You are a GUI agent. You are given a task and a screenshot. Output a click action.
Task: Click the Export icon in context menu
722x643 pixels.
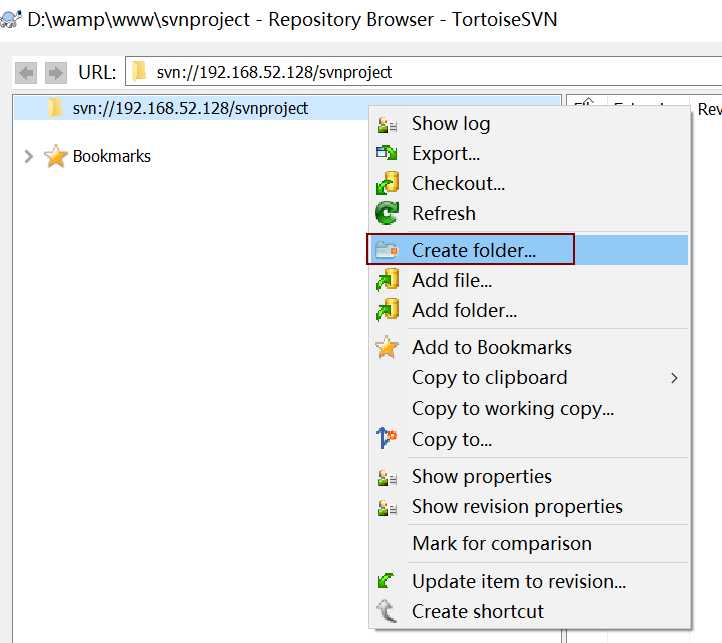tap(387, 153)
